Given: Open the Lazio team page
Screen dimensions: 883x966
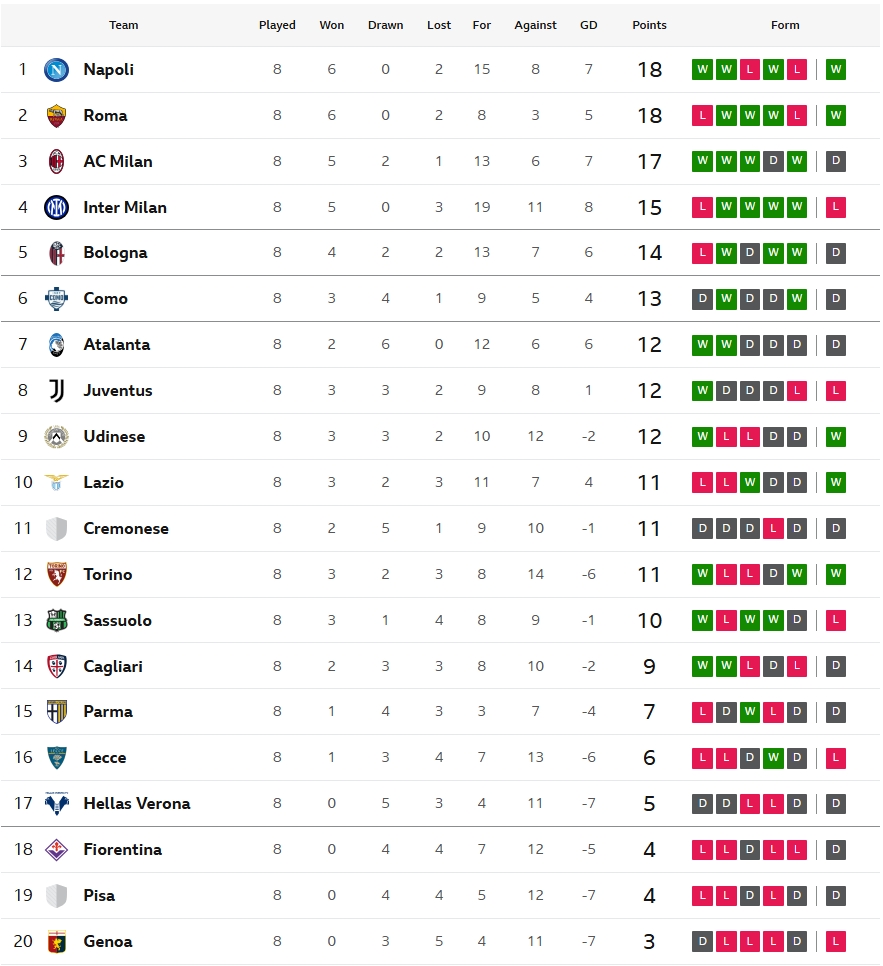Looking at the screenshot, I should click(104, 483).
